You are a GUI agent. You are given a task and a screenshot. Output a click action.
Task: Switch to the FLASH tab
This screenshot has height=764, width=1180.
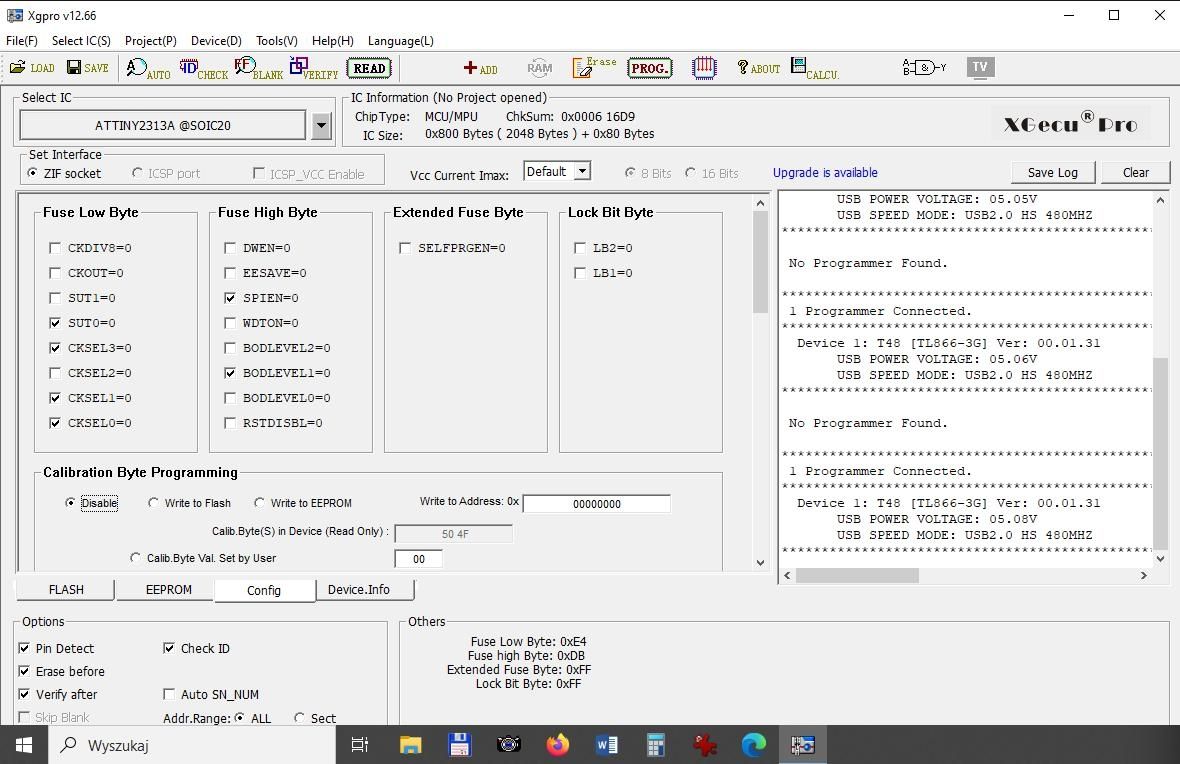tap(66, 589)
